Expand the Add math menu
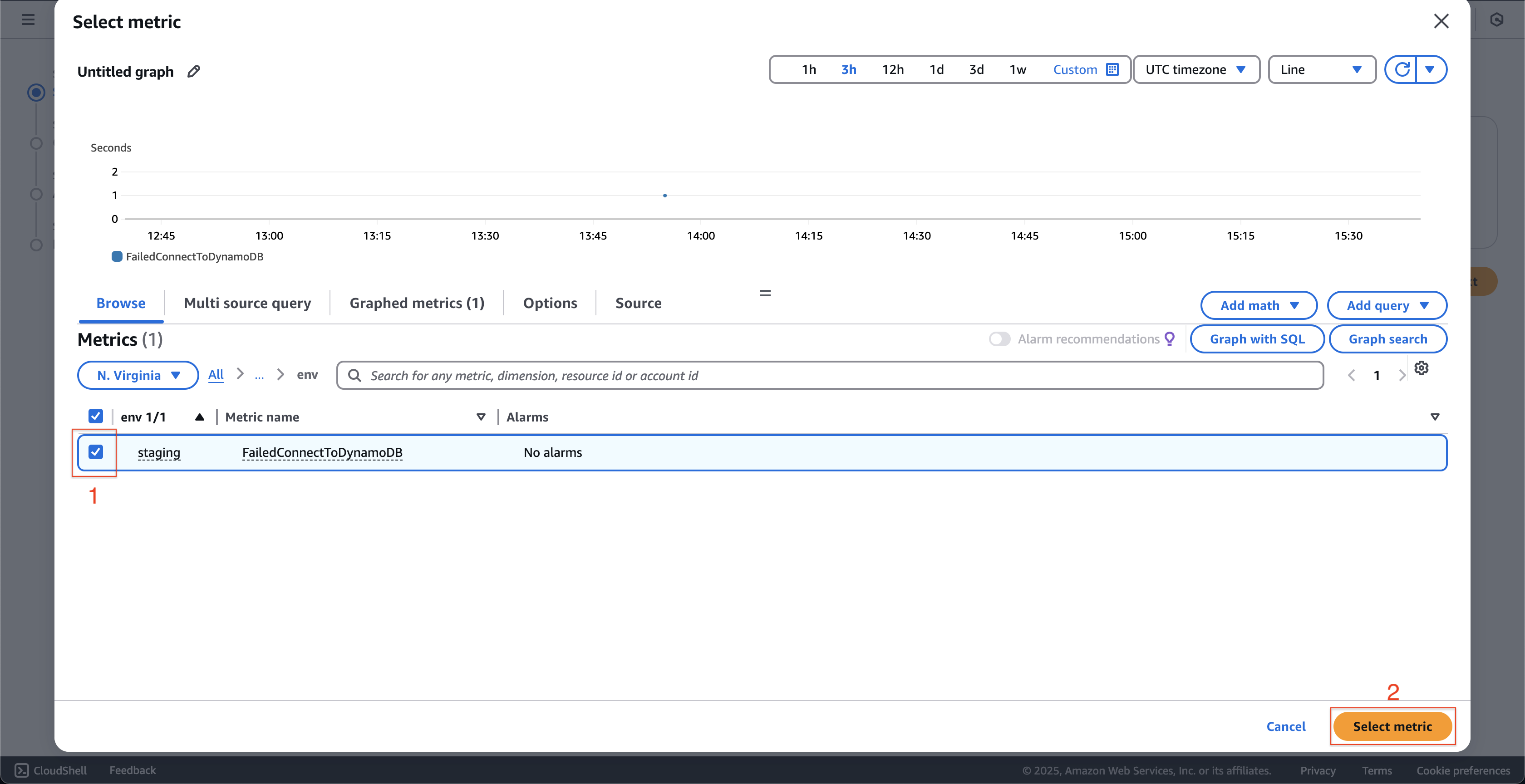This screenshot has height=784, width=1525. (1259, 305)
